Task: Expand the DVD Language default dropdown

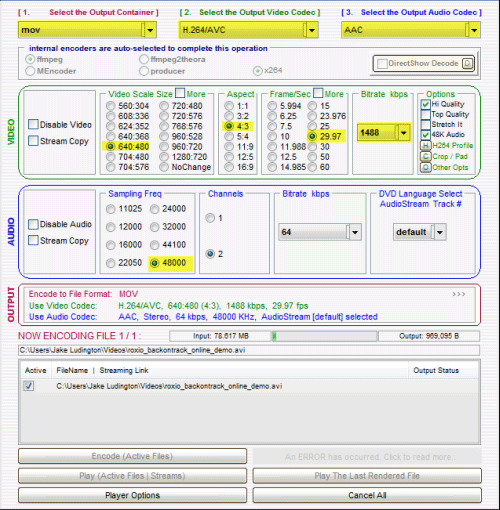Action: [440, 232]
